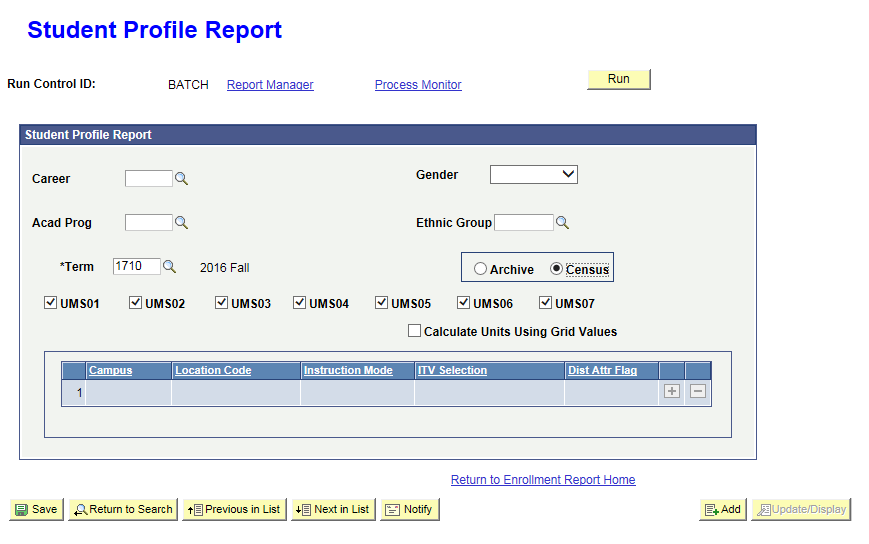Go to Previous in List
This screenshot has width=869, height=544.
[234, 509]
